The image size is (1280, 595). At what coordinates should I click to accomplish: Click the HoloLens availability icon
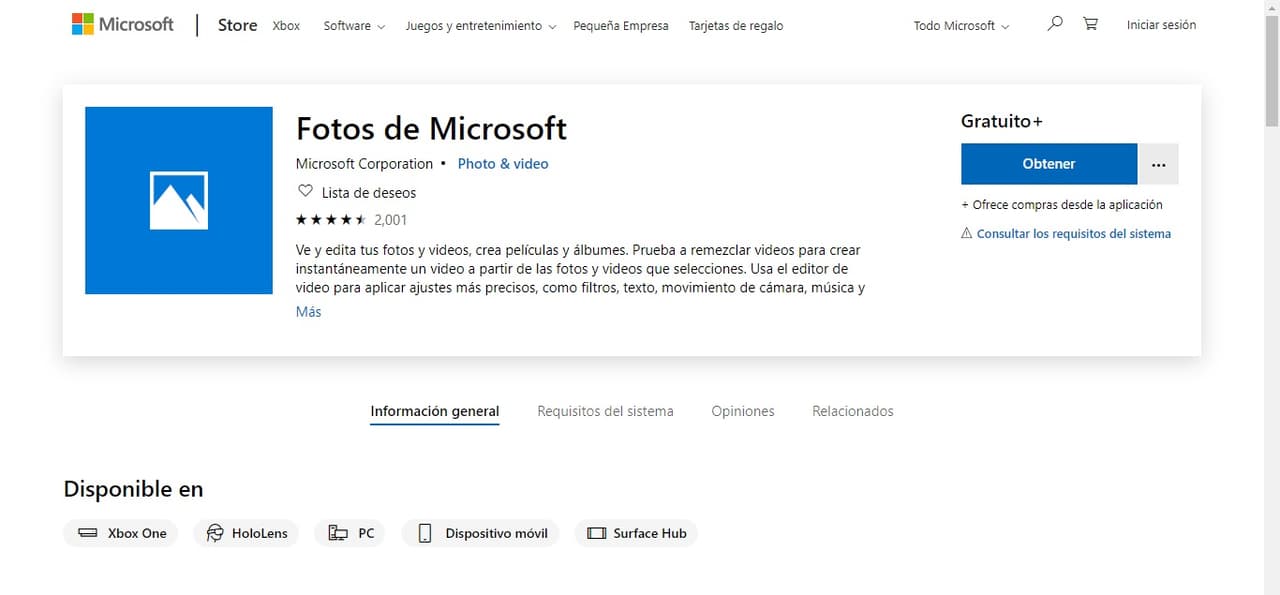(x=214, y=533)
